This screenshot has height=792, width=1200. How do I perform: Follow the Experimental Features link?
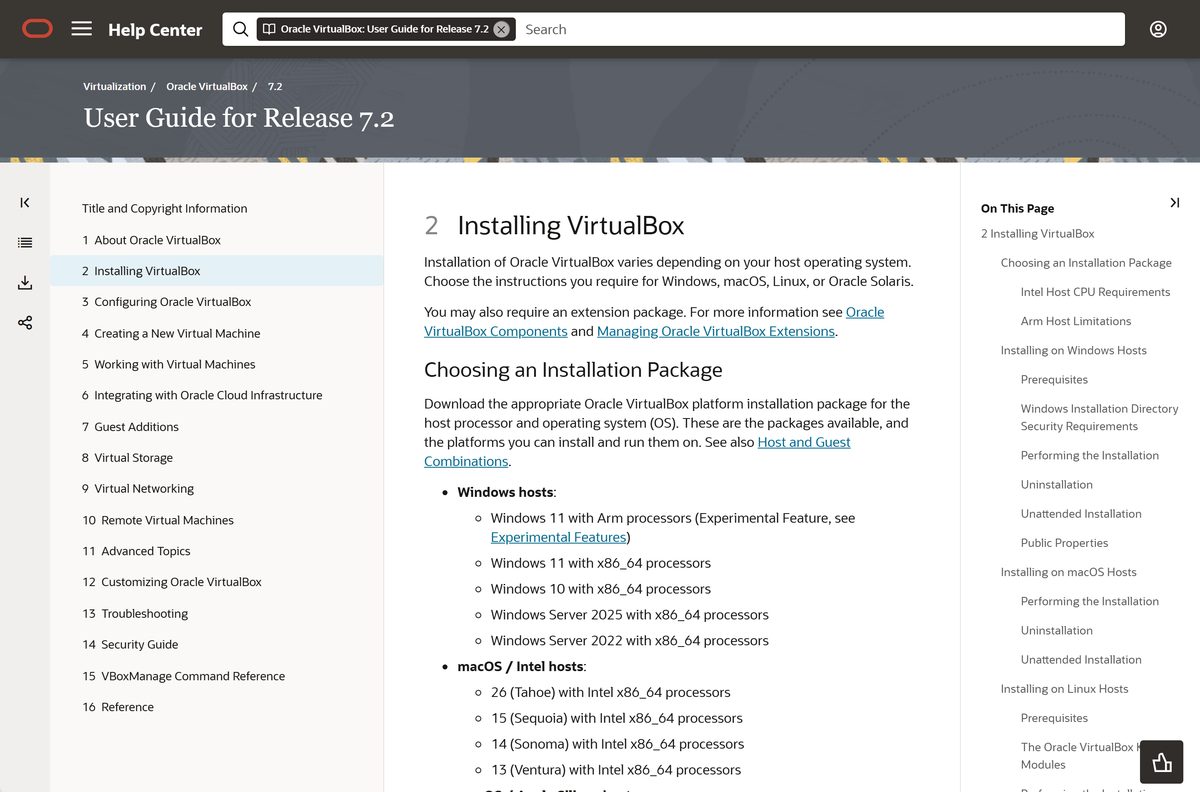[x=558, y=538]
